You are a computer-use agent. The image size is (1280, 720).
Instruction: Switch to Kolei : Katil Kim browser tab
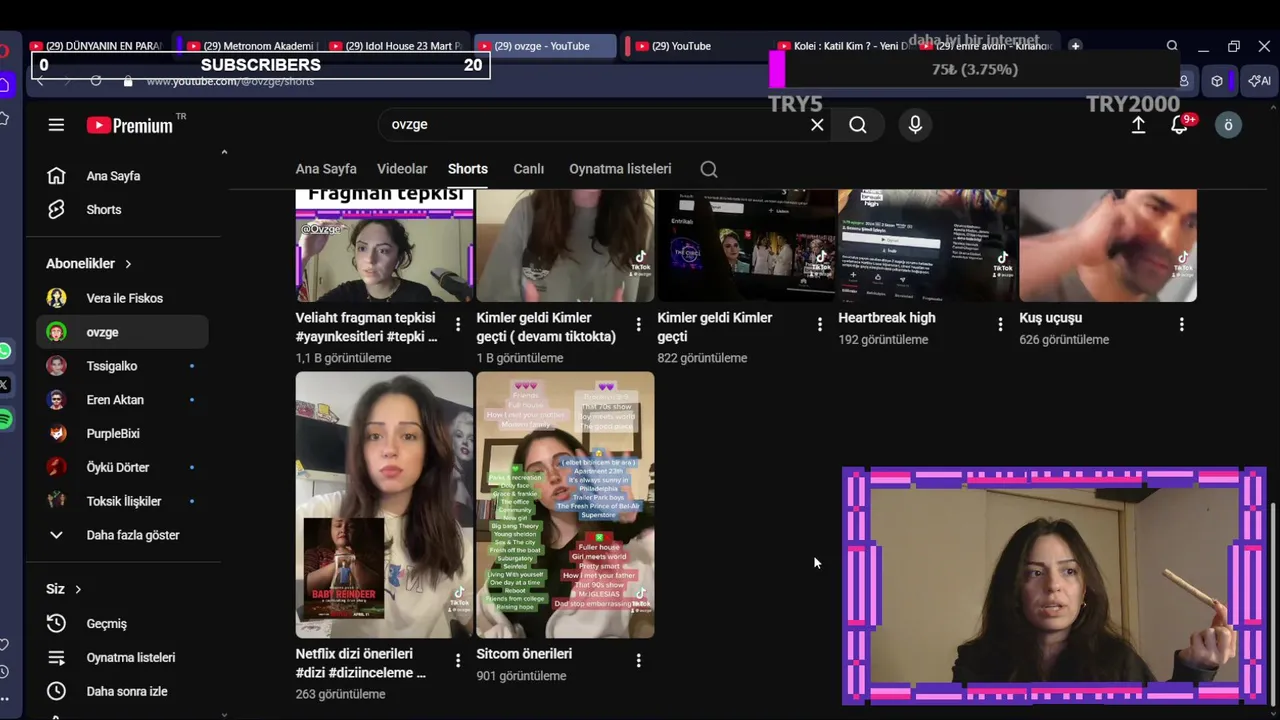pyautogui.click(x=843, y=46)
